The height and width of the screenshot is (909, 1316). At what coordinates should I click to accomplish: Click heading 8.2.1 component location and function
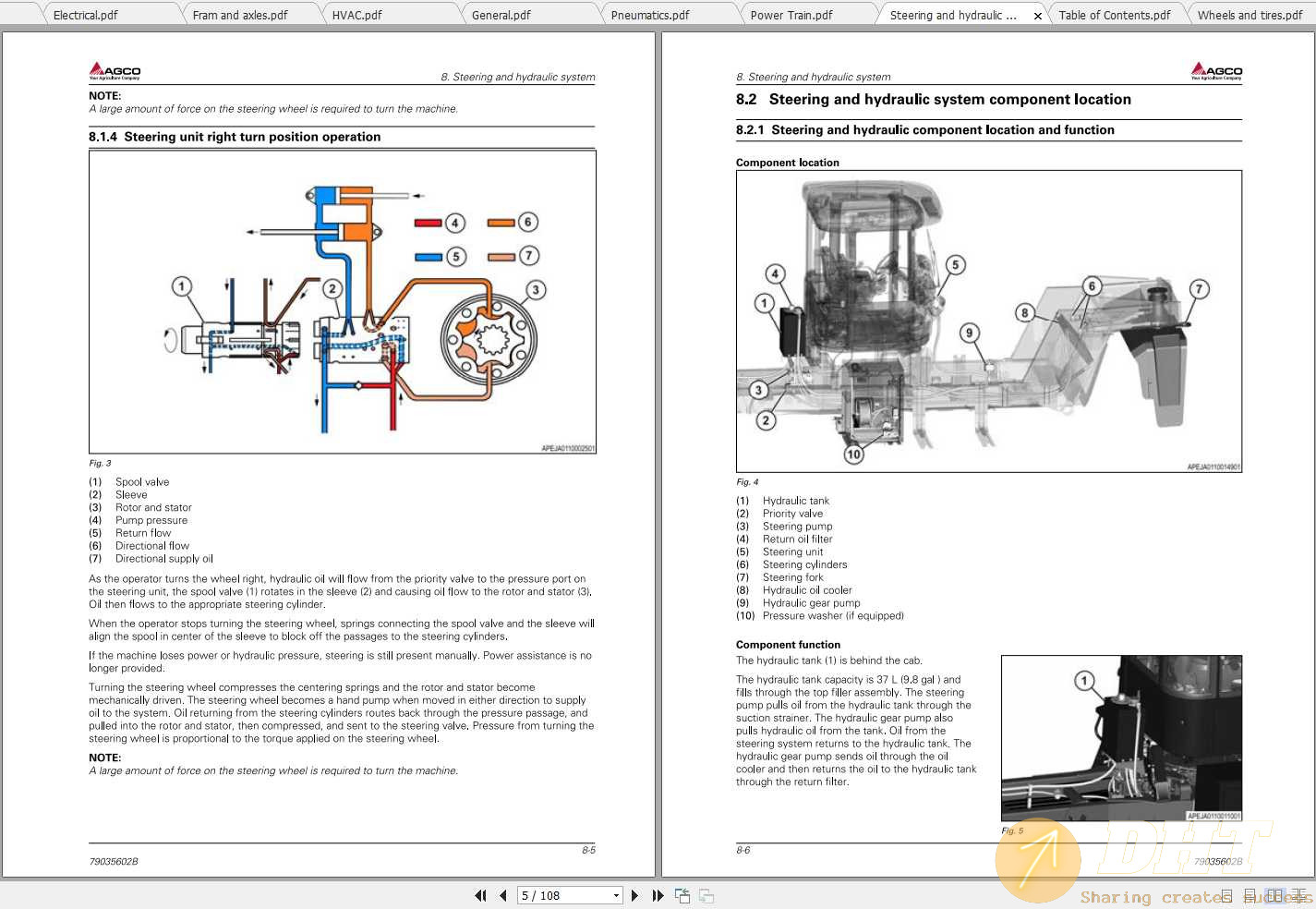tap(925, 130)
